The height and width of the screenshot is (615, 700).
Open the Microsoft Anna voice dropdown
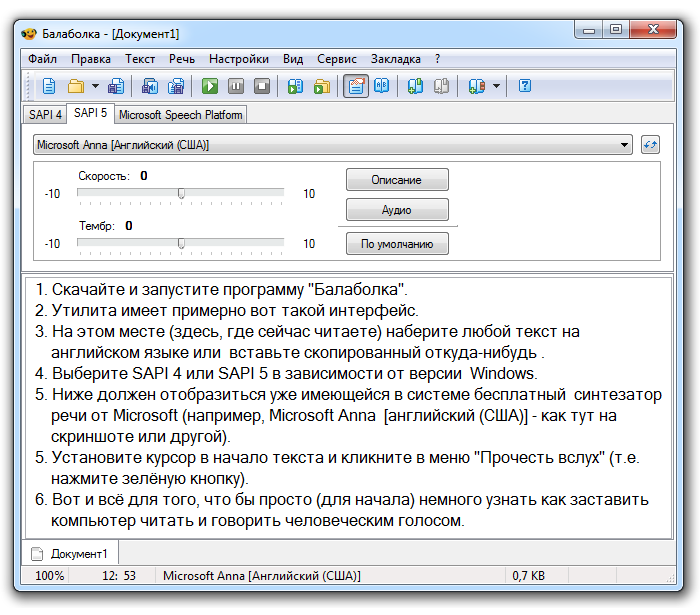click(333, 145)
